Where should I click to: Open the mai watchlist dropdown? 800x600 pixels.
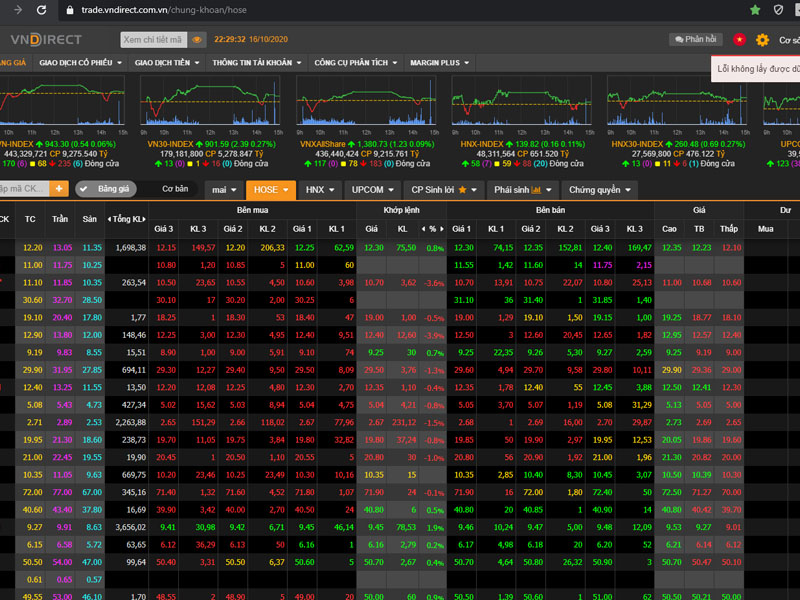224,190
